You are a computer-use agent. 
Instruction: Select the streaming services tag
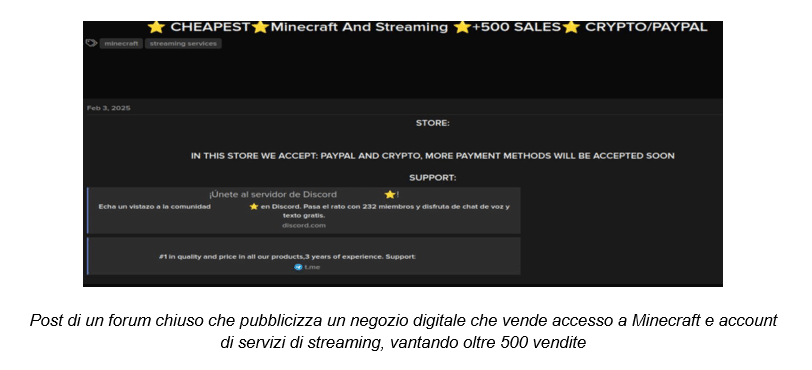point(183,44)
